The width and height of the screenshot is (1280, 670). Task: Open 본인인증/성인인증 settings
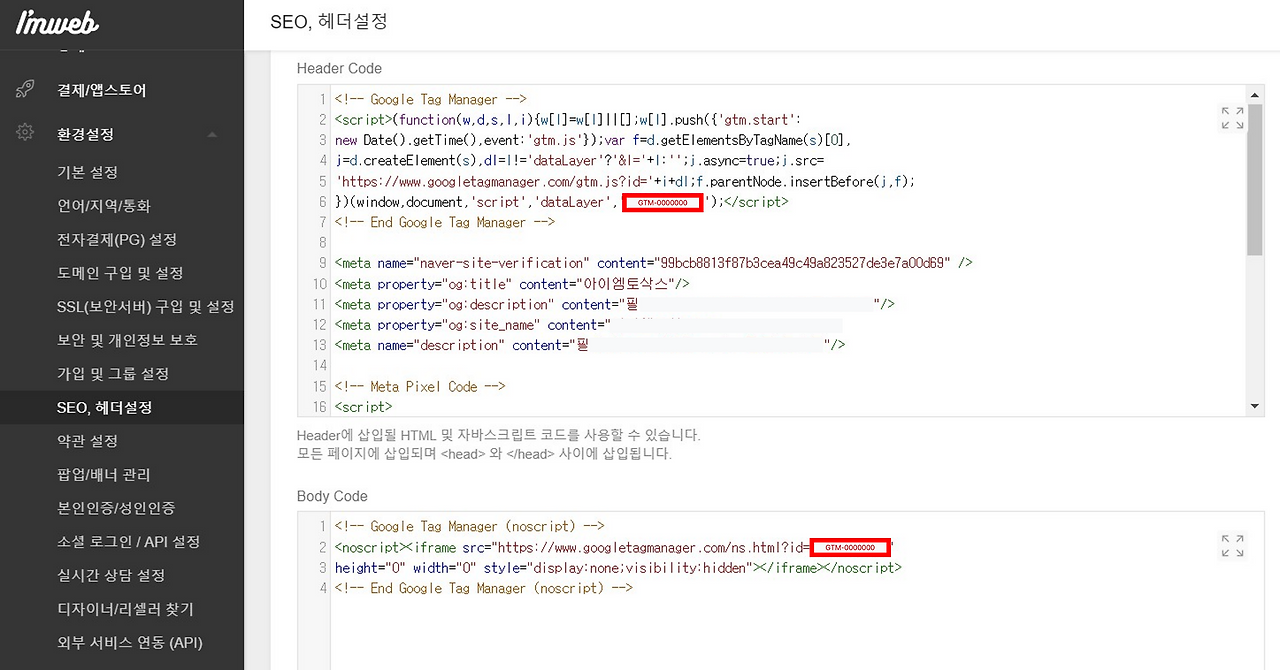116,508
